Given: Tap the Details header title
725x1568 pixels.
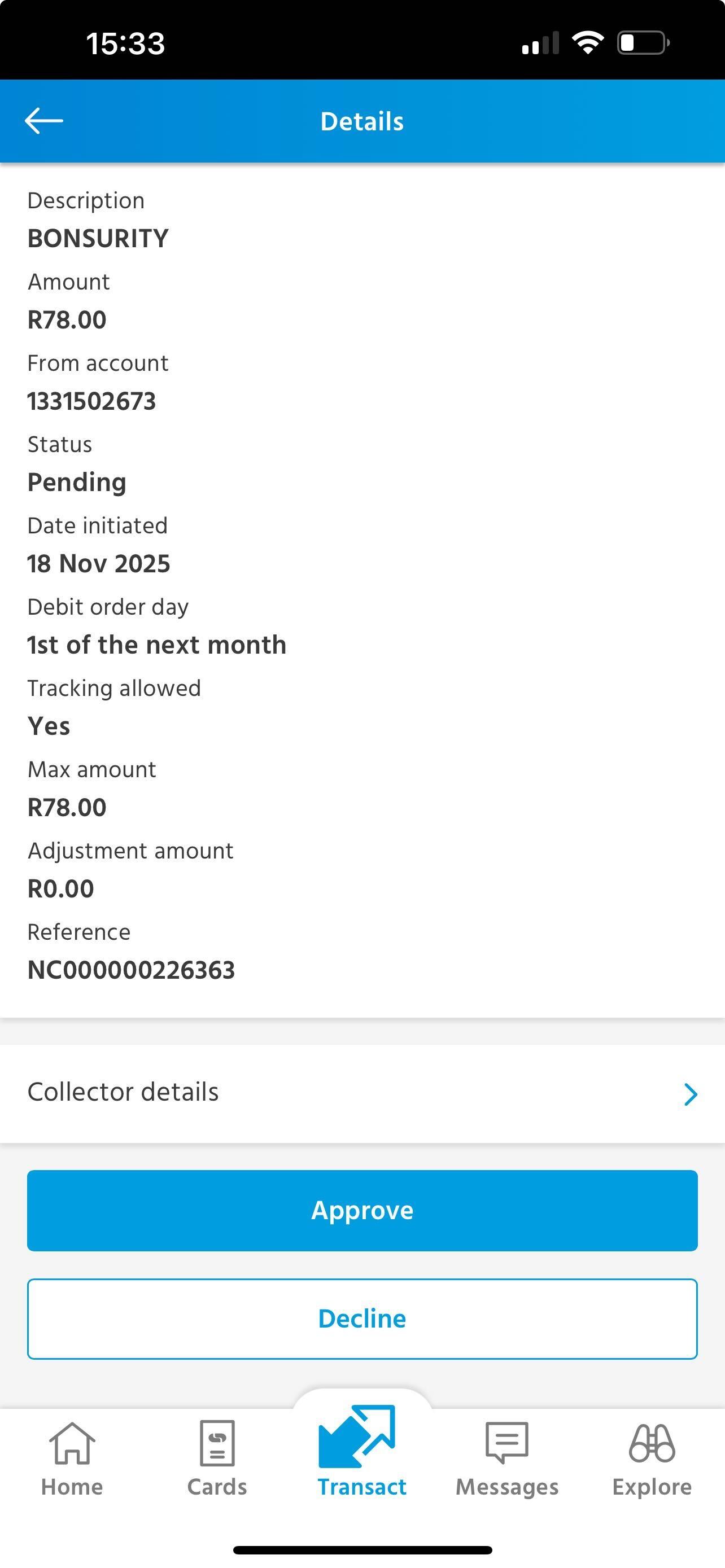Looking at the screenshot, I should (362, 121).
